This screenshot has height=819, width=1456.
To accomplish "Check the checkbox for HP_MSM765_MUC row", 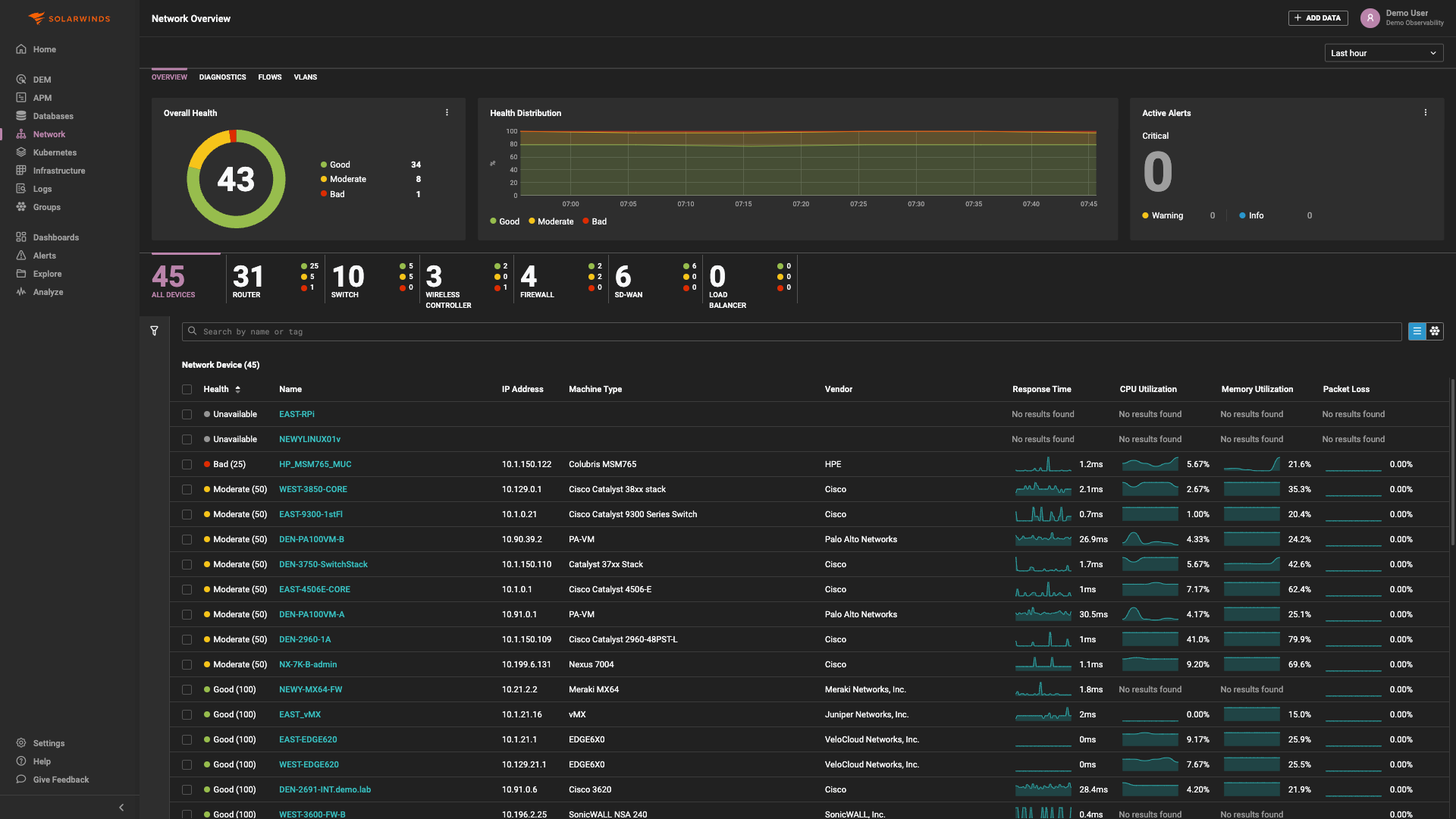I will (x=187, y=464).
